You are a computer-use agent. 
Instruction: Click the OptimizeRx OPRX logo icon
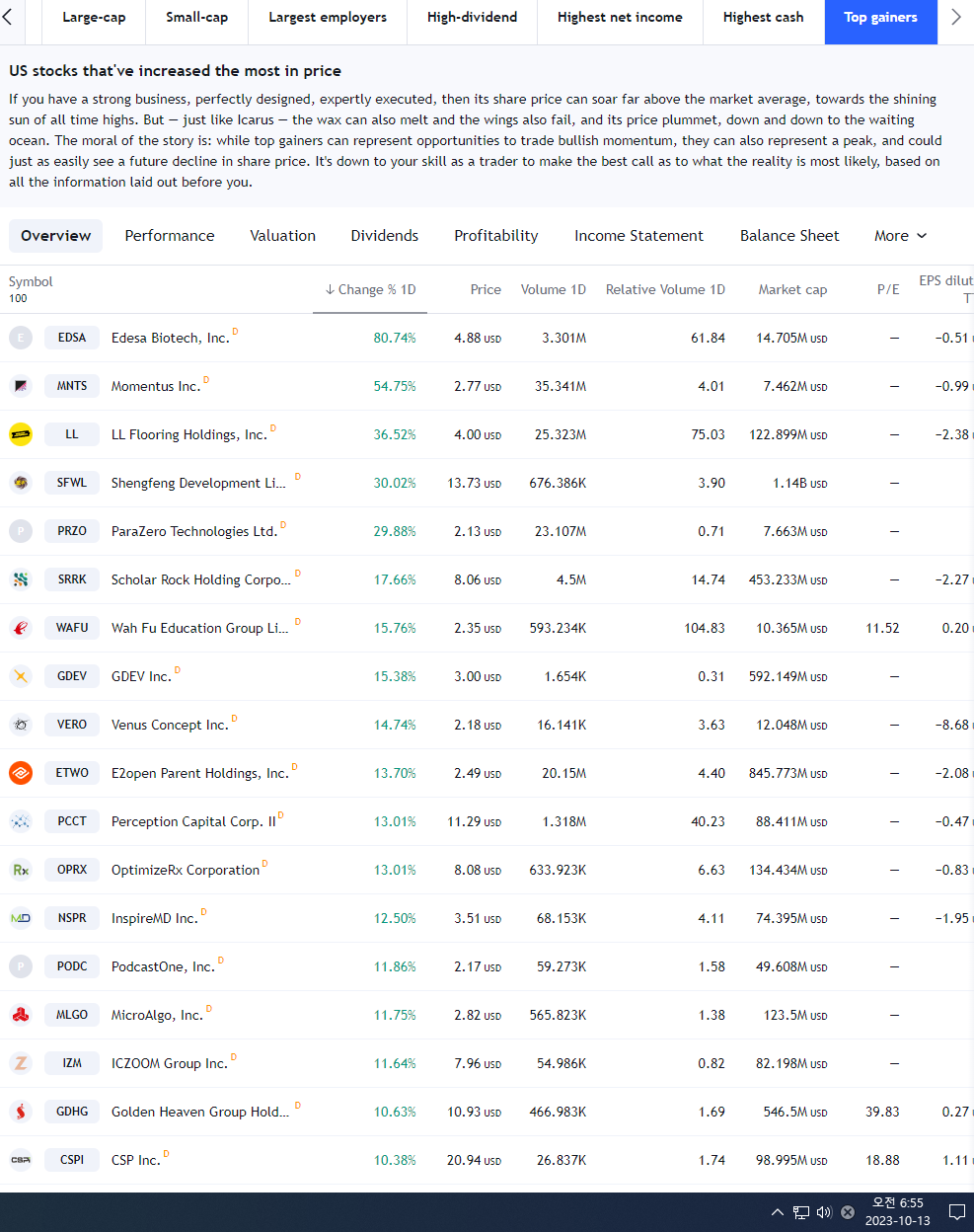pyautogui.click(x=21, y=870)
